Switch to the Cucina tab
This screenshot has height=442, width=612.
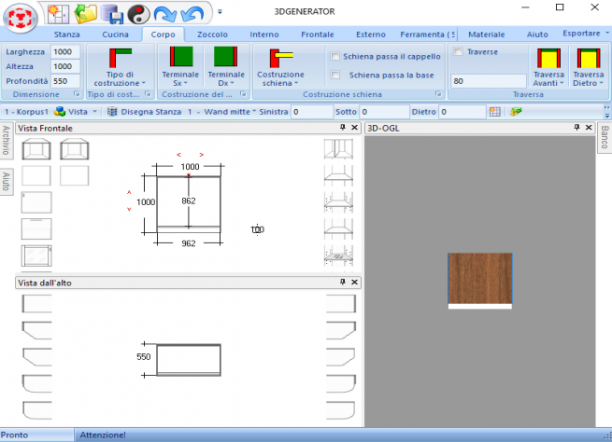(115, 34)
